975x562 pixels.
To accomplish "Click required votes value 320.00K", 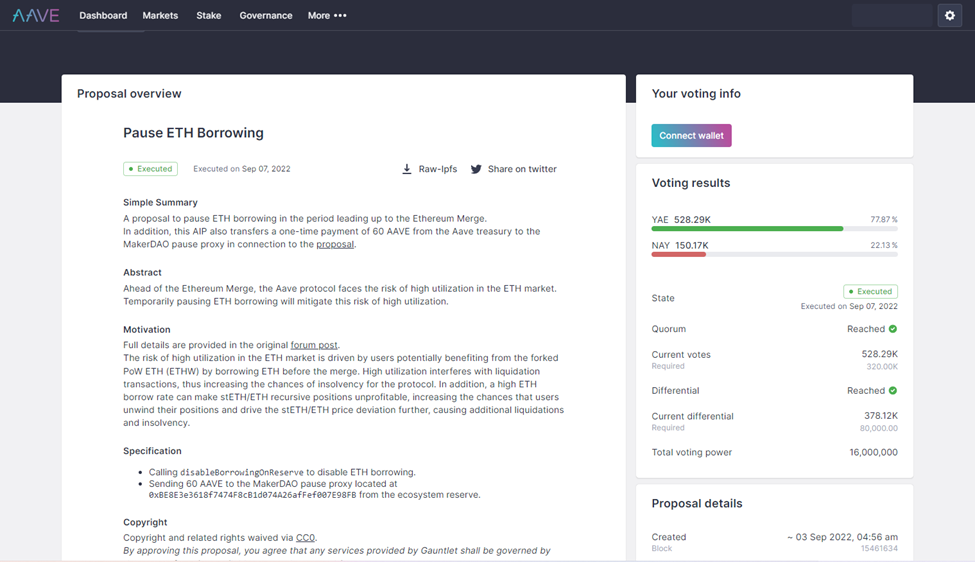I will click(882, 367).
